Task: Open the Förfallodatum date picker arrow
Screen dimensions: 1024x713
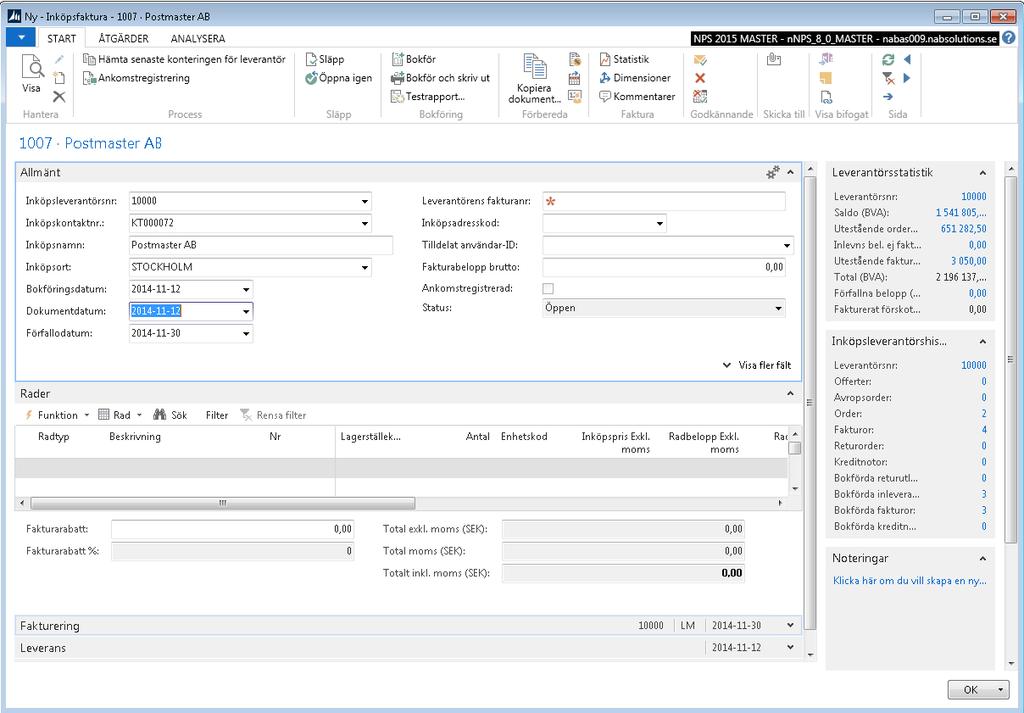Action: tap(246, 334)
